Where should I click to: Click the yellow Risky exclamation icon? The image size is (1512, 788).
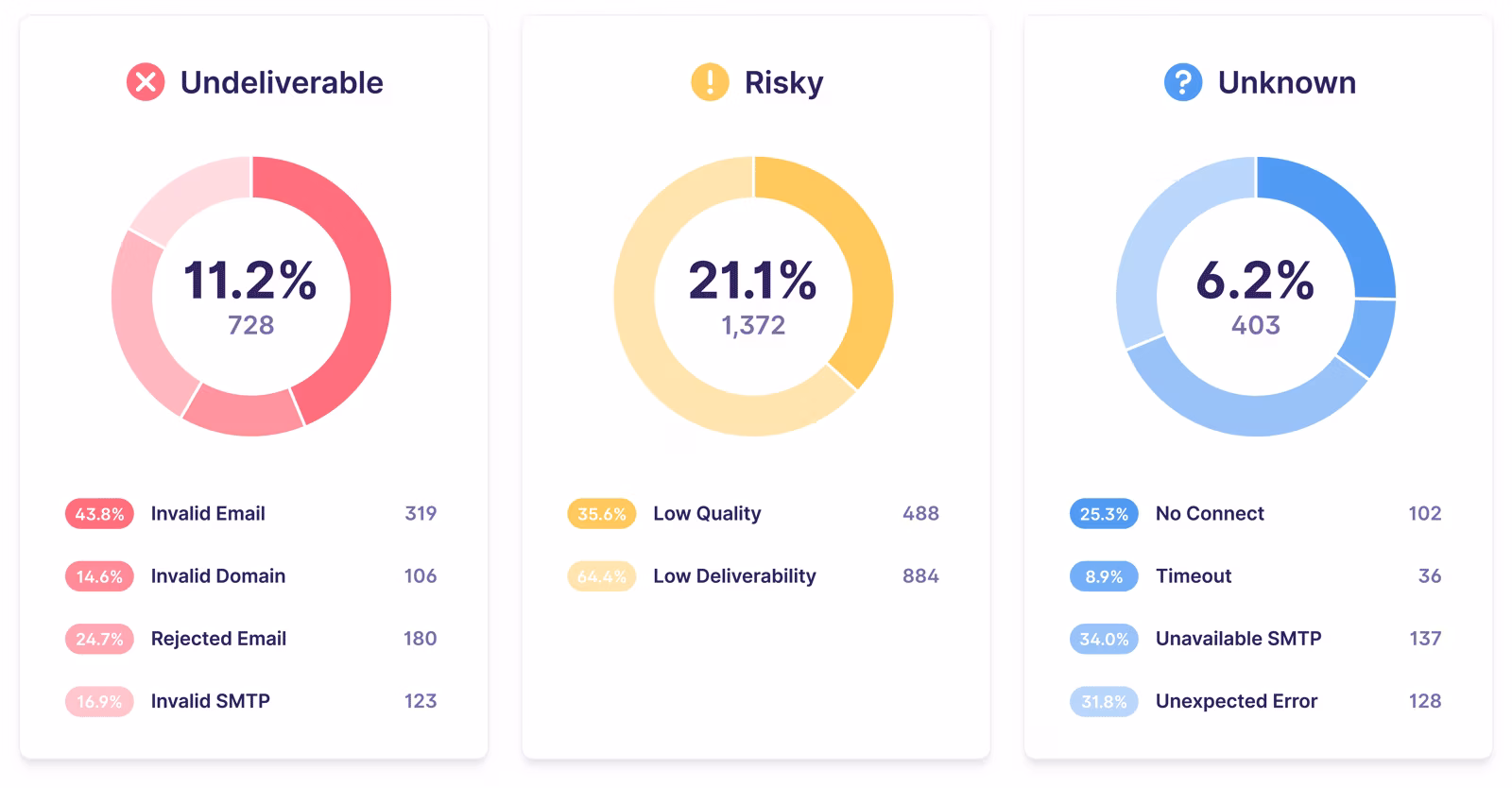[x=710, y=82]
